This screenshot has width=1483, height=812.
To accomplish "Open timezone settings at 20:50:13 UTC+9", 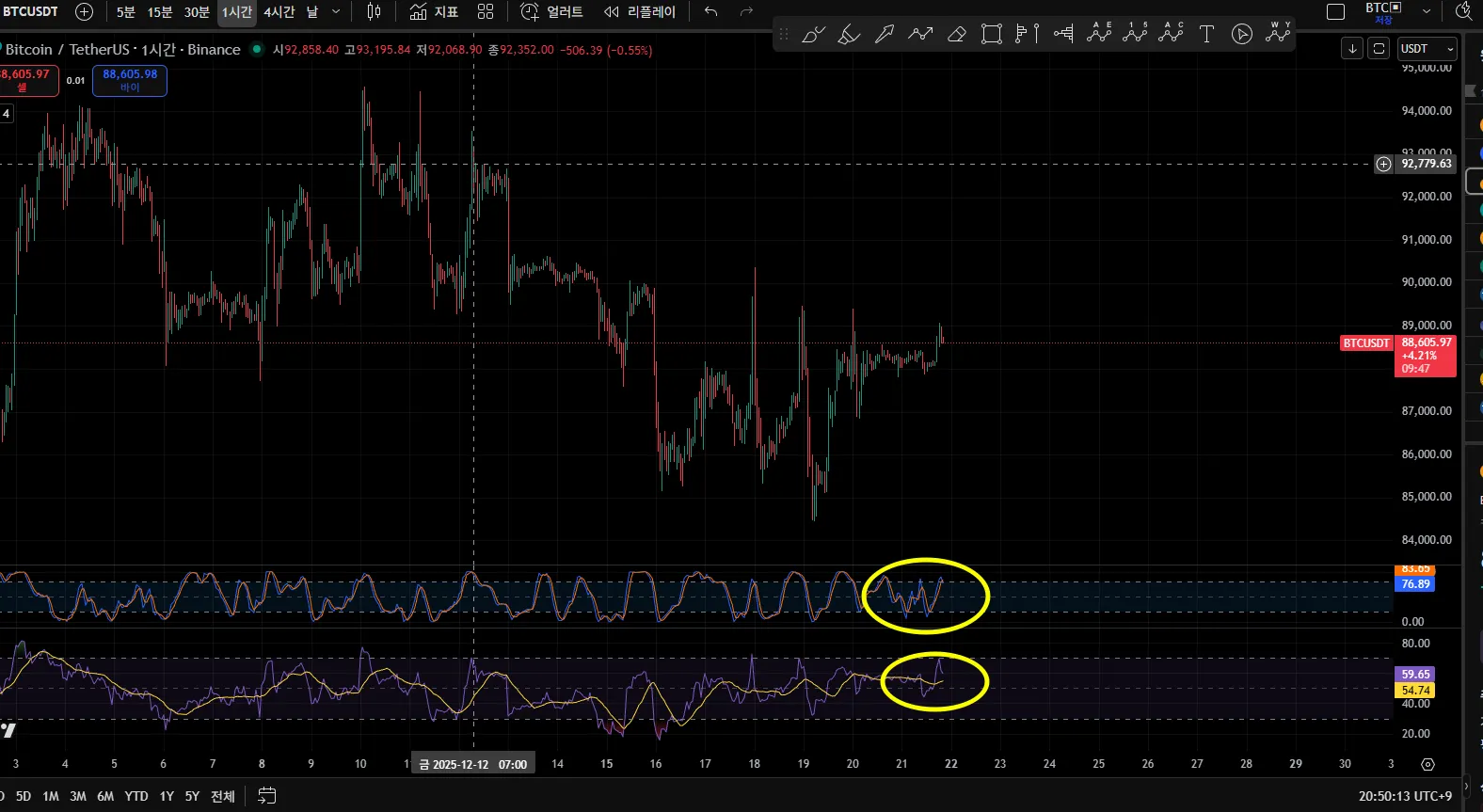I will pyautogui.click(x=1404, y=796).
